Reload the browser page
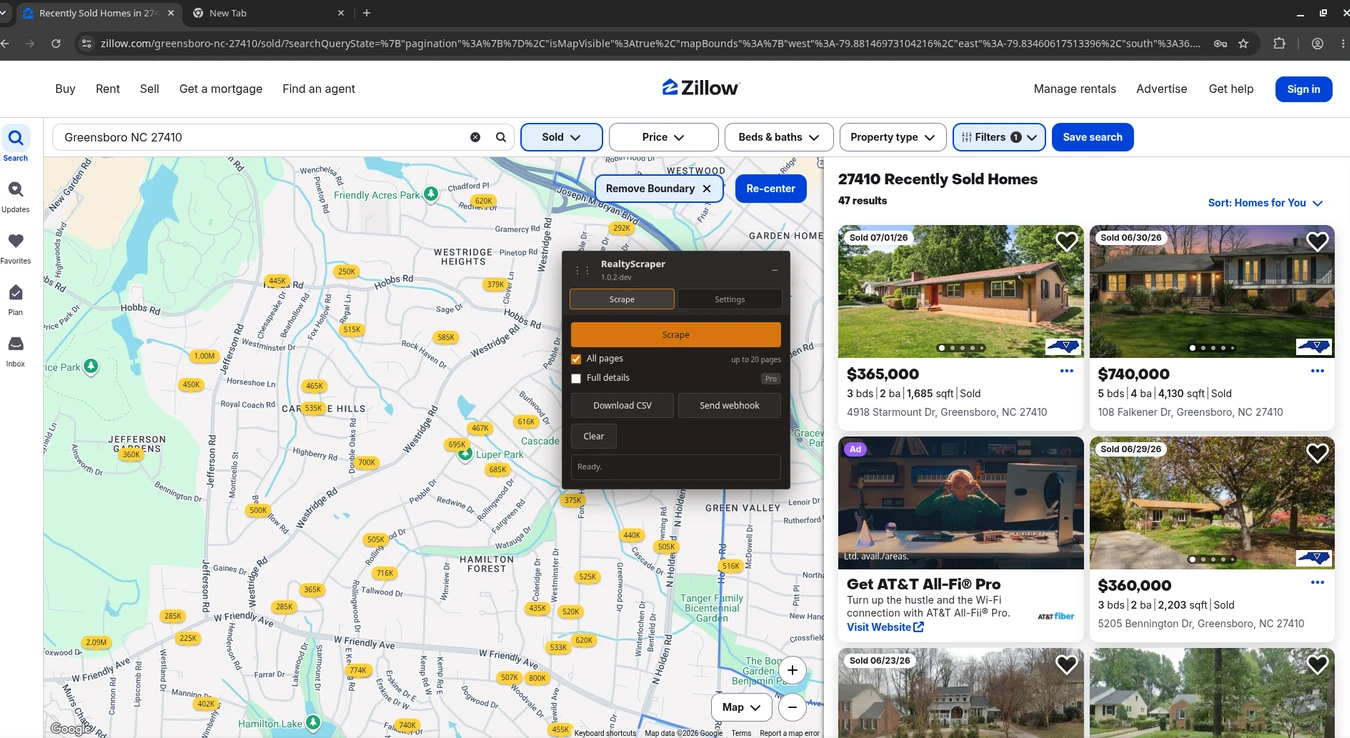 (x=56, y=44)
